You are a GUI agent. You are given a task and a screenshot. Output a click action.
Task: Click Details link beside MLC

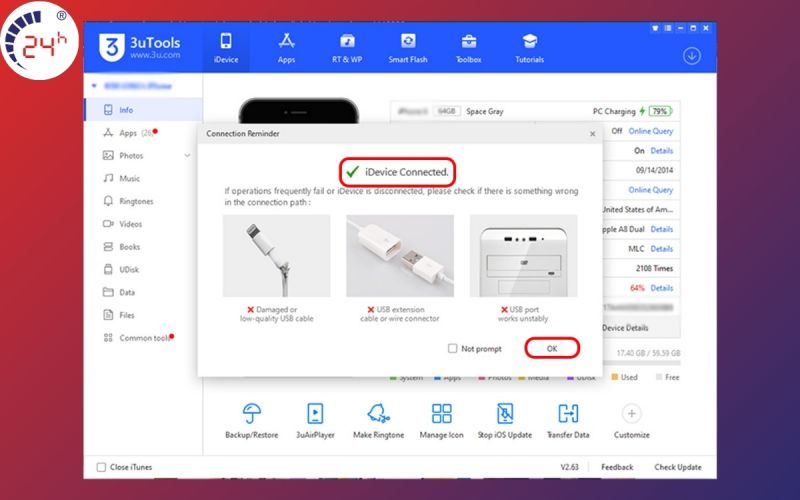(x=662, y=248)
